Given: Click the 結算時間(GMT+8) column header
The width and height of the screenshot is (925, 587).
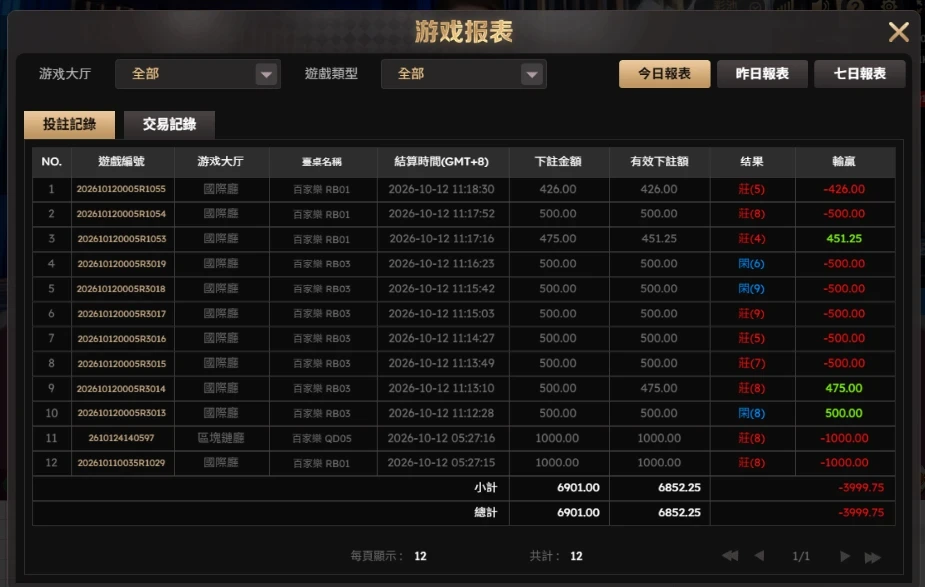Looking at the screenshot, I should (441, 162).
